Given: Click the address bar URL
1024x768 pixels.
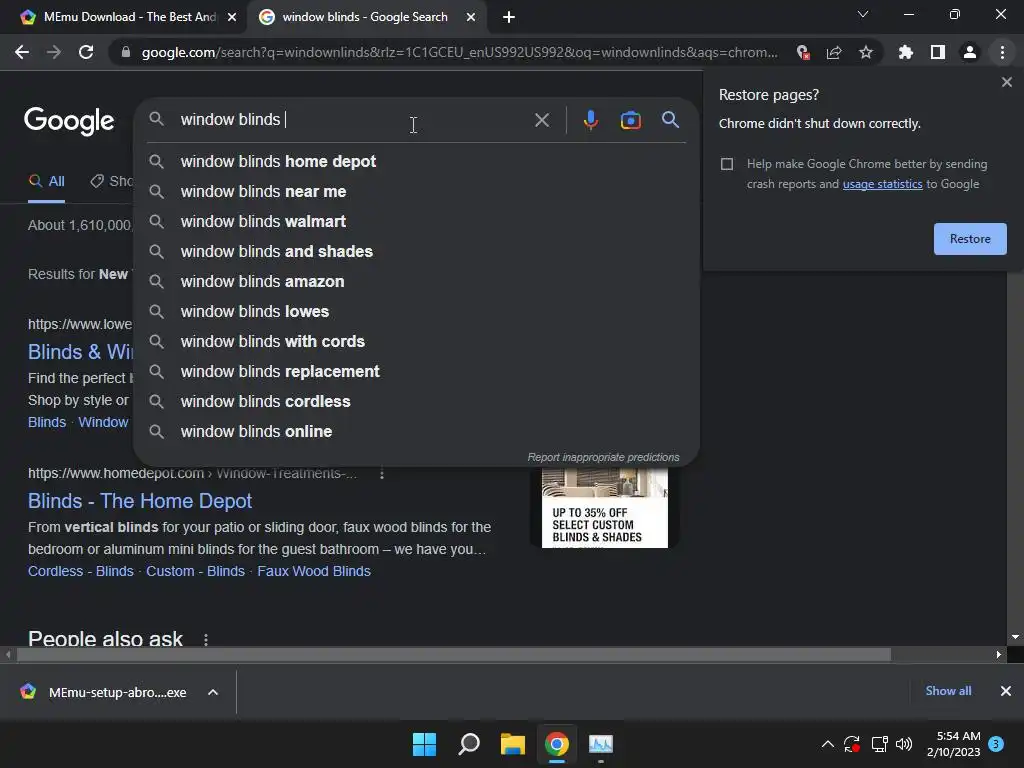Looking at the screenshot, I should pos(460,52).
